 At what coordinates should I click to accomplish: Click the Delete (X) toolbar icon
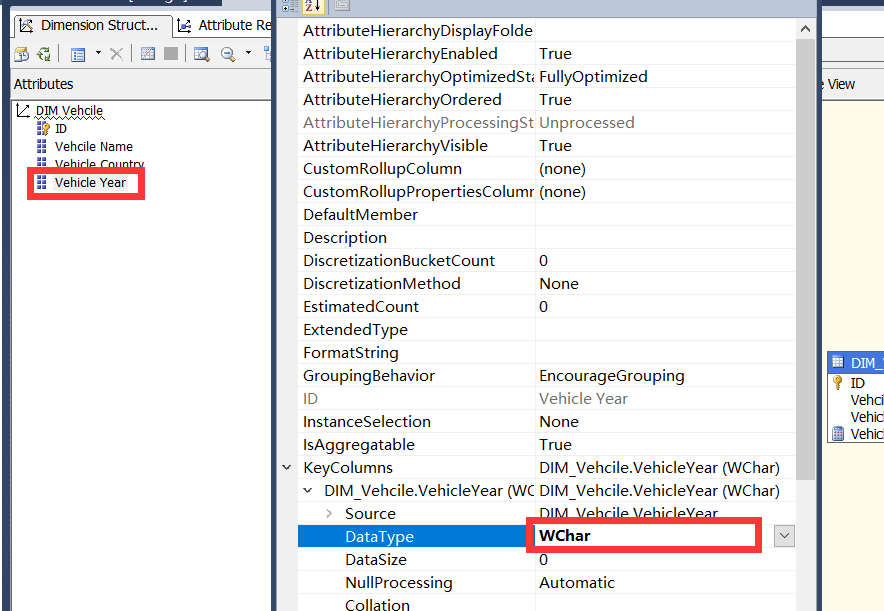tap(116, 54)
